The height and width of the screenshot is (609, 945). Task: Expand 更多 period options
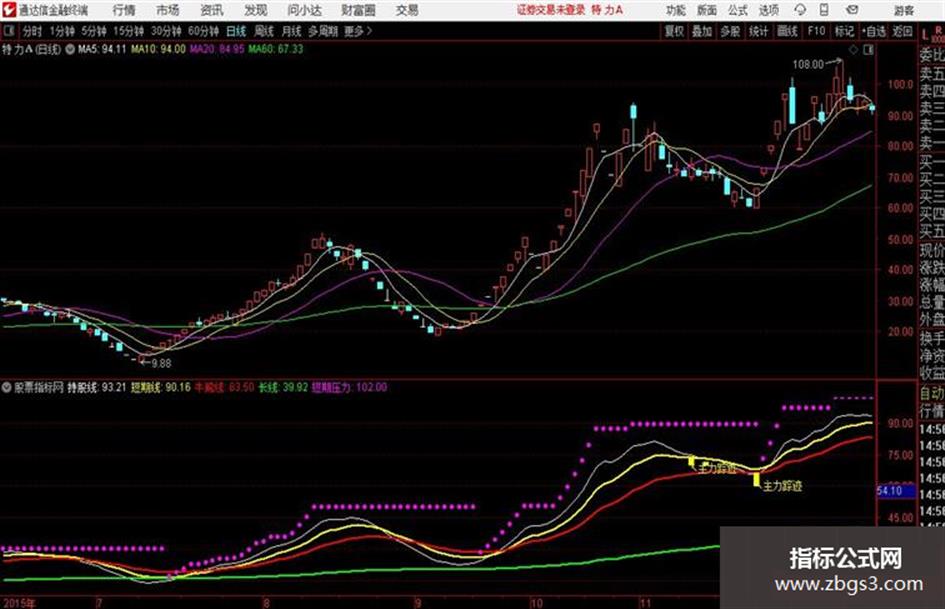[x=358, y=31]
